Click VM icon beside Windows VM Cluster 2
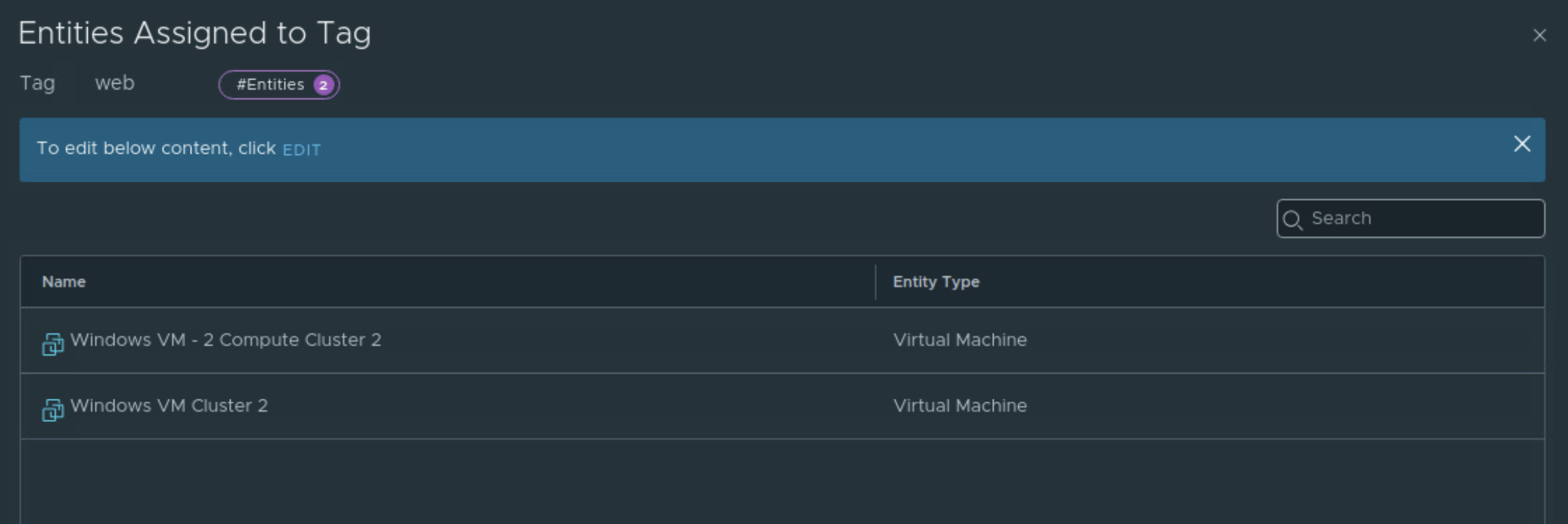1568x524 pixels. [x=52, y=410]
